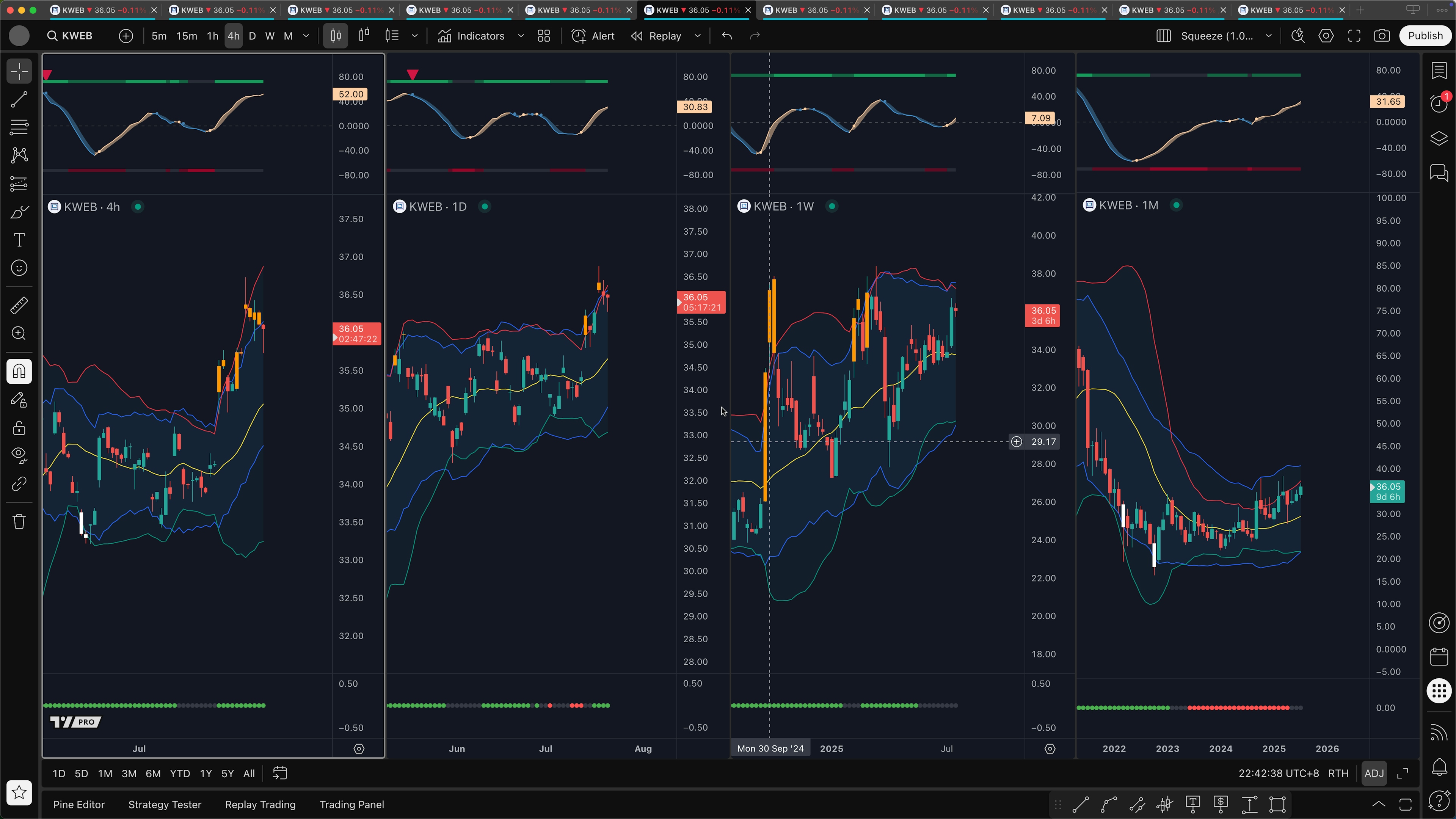Open the object tree layers icon
Viewport: 1456px width, 819px height.
point(1439,138)
